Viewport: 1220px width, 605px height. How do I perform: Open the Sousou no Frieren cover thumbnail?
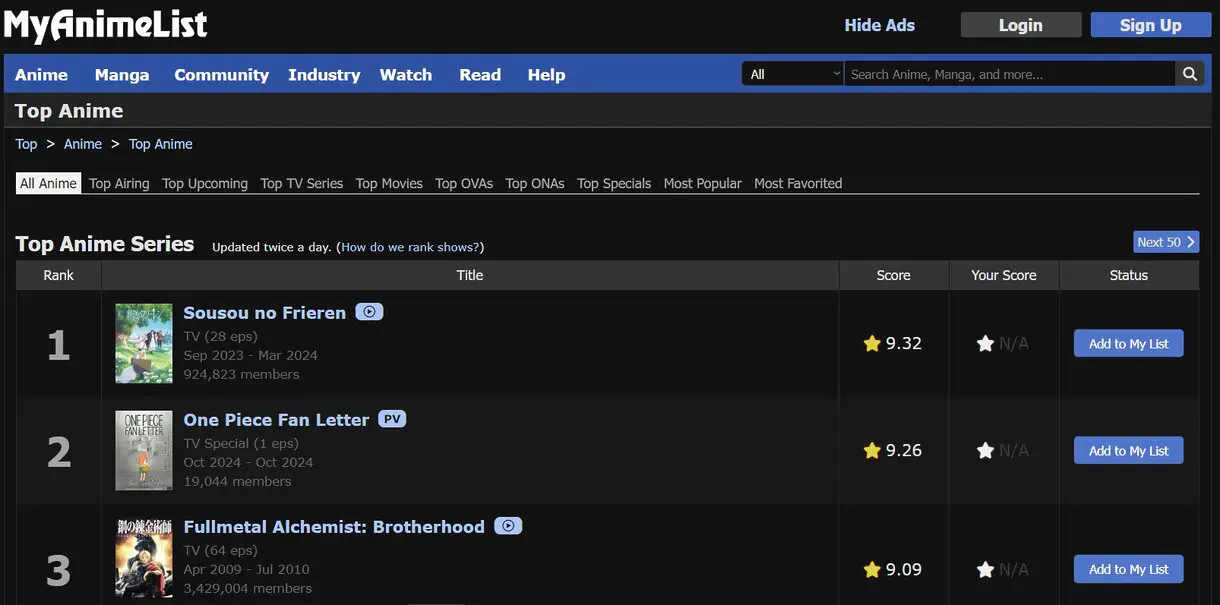(x=144, y=343)
